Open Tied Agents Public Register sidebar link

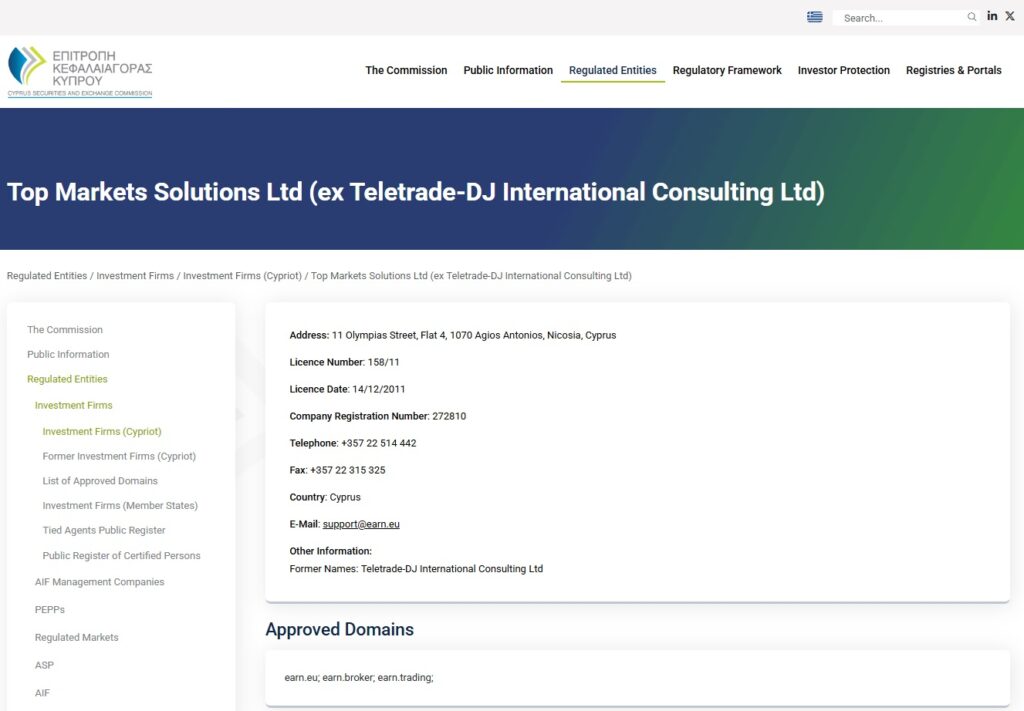[x=104, y=530]
